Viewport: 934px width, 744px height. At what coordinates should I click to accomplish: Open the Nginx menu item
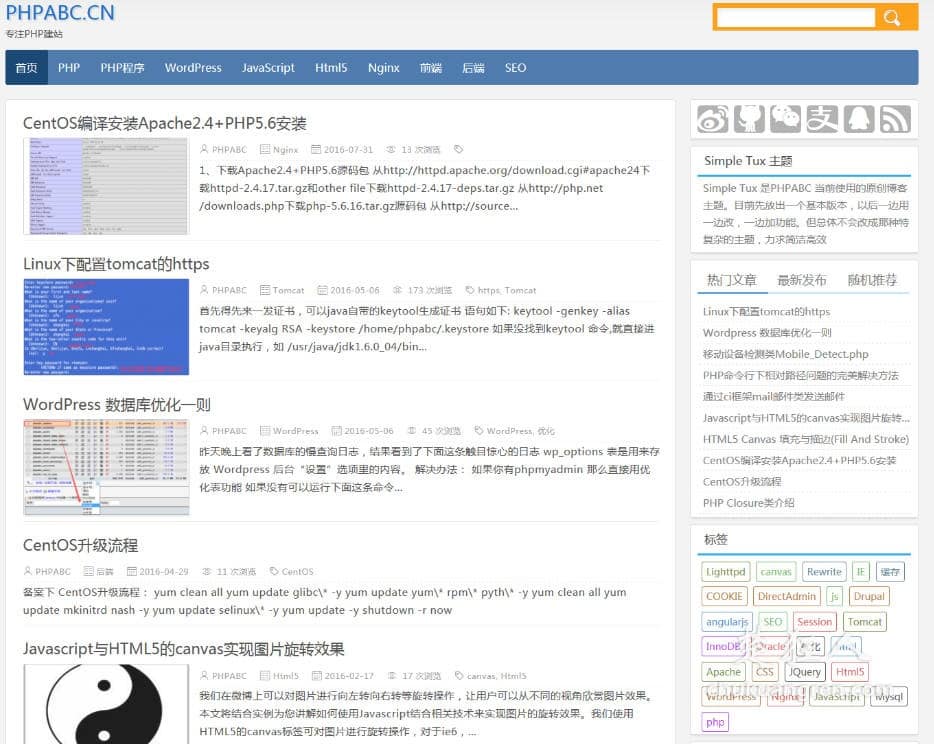[383, 68]
